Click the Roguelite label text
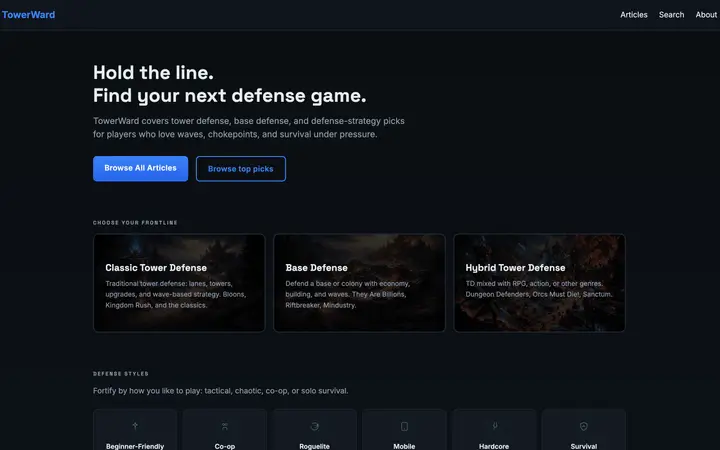The height and width of the screenshot is (450, 720). click(x=315, y=446)
